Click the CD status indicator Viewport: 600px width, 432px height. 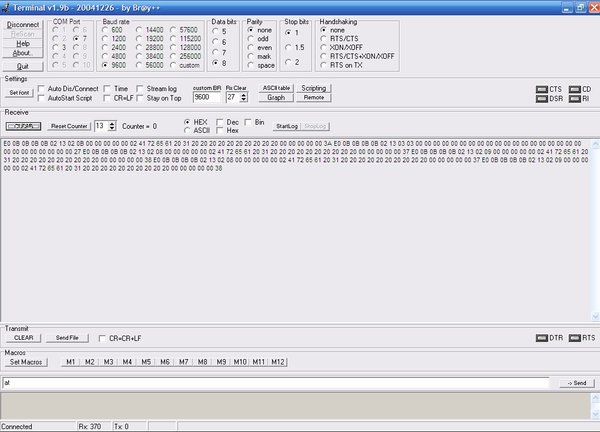click(575, 90)
